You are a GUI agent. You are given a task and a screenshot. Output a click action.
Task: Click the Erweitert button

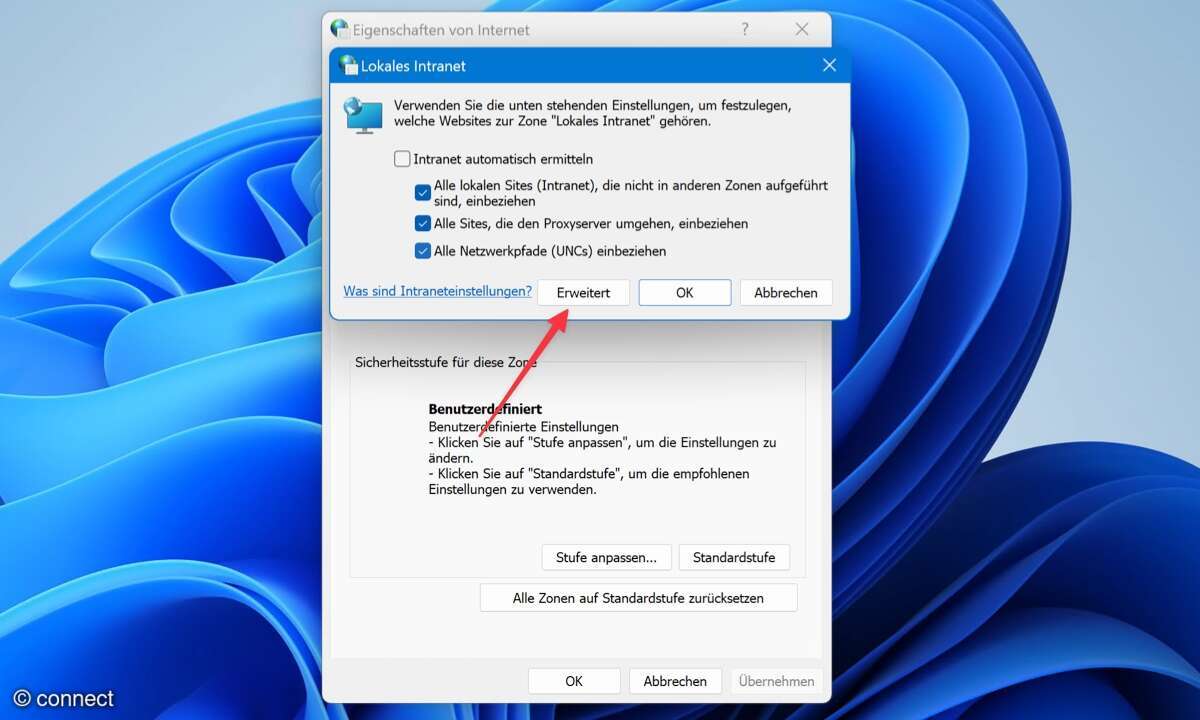point(583,293)
